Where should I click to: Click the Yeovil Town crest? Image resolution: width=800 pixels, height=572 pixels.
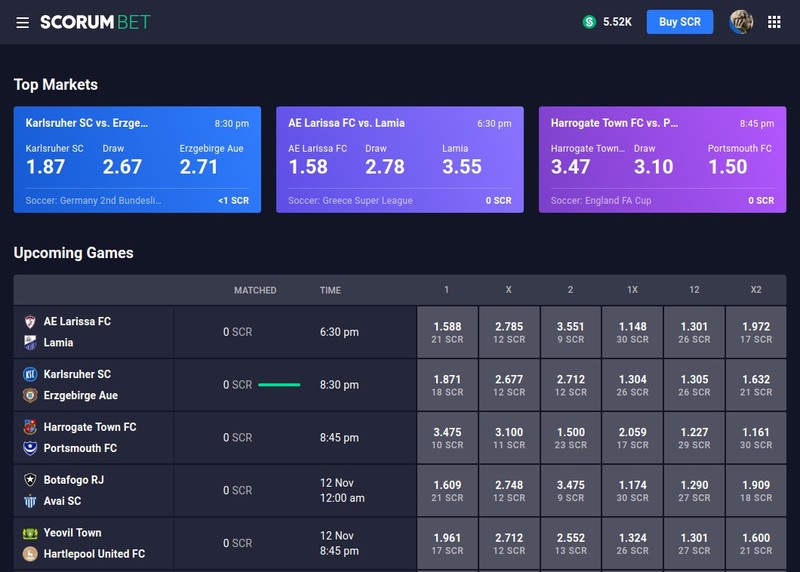[30, 533]
